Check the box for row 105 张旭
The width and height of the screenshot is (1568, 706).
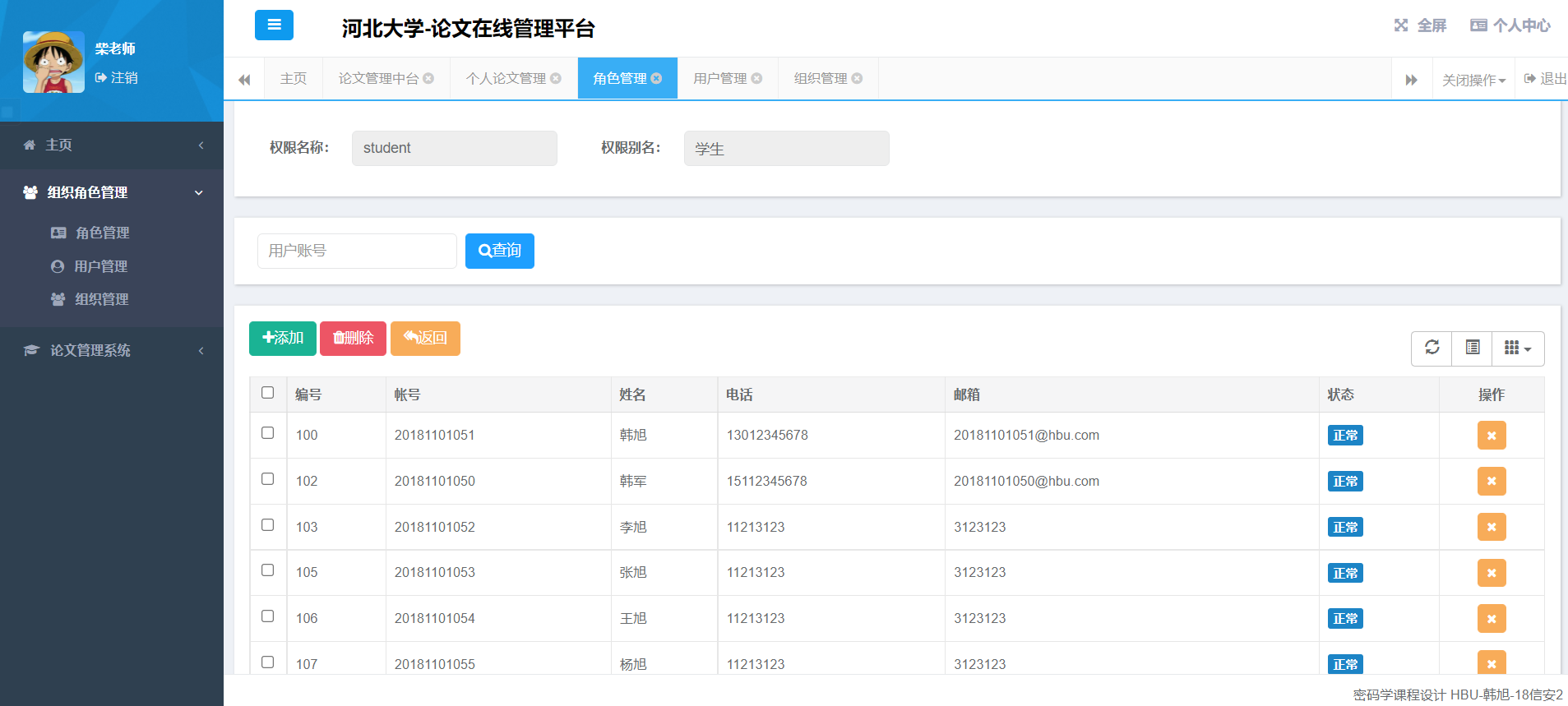(x=267, y=570)
